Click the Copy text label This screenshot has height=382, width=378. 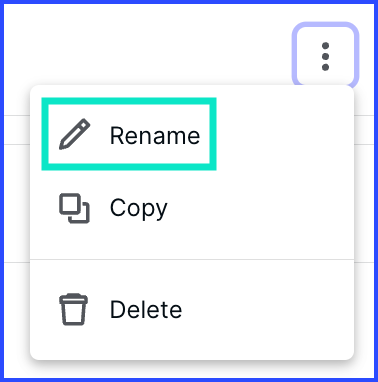(139, 208)
